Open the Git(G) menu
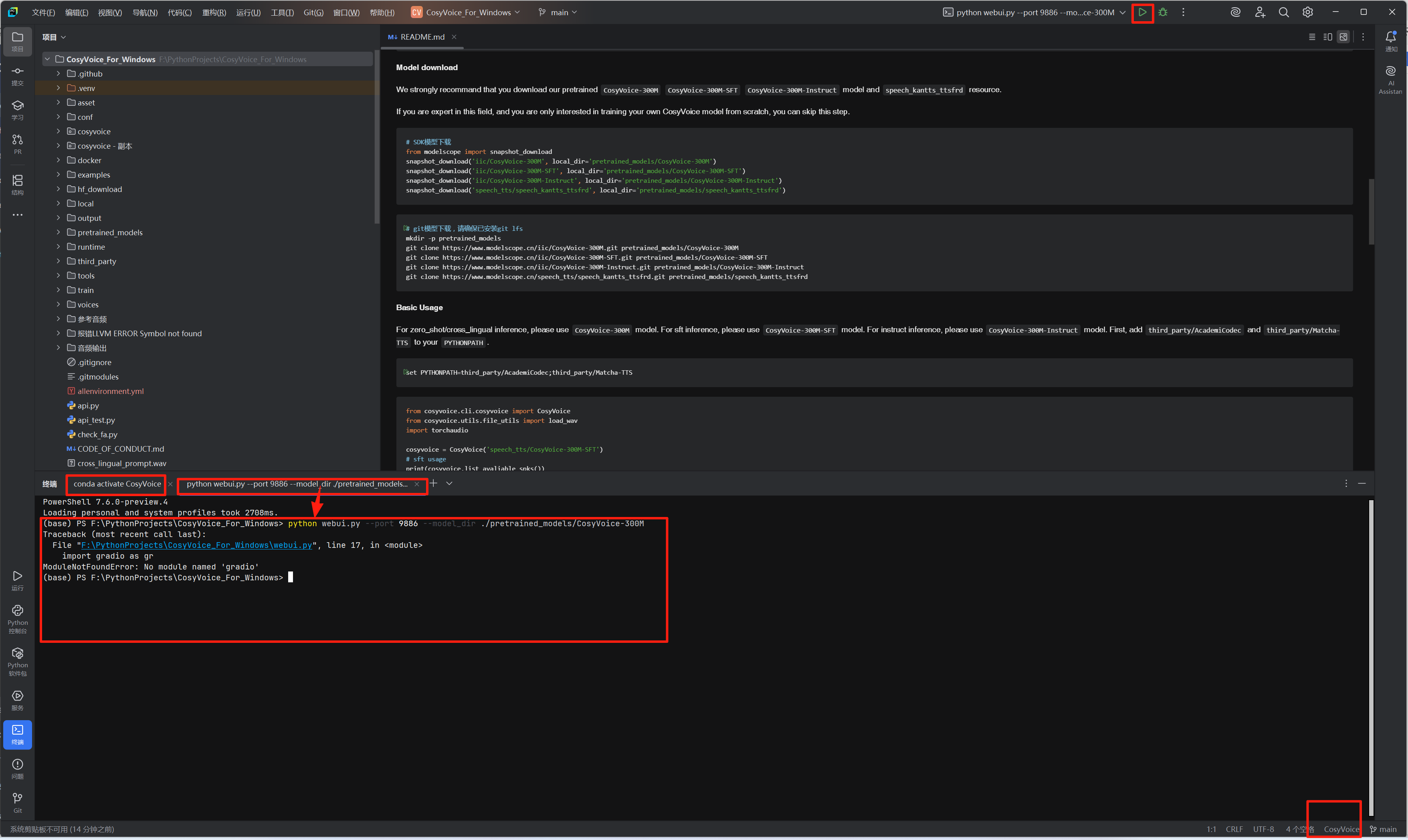Viewport: 1408px width, 840px height. [x=313, y=12]
